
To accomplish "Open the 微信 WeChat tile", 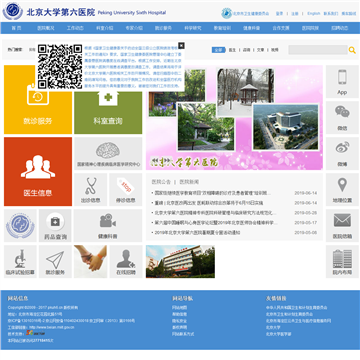I will point(342,118).
